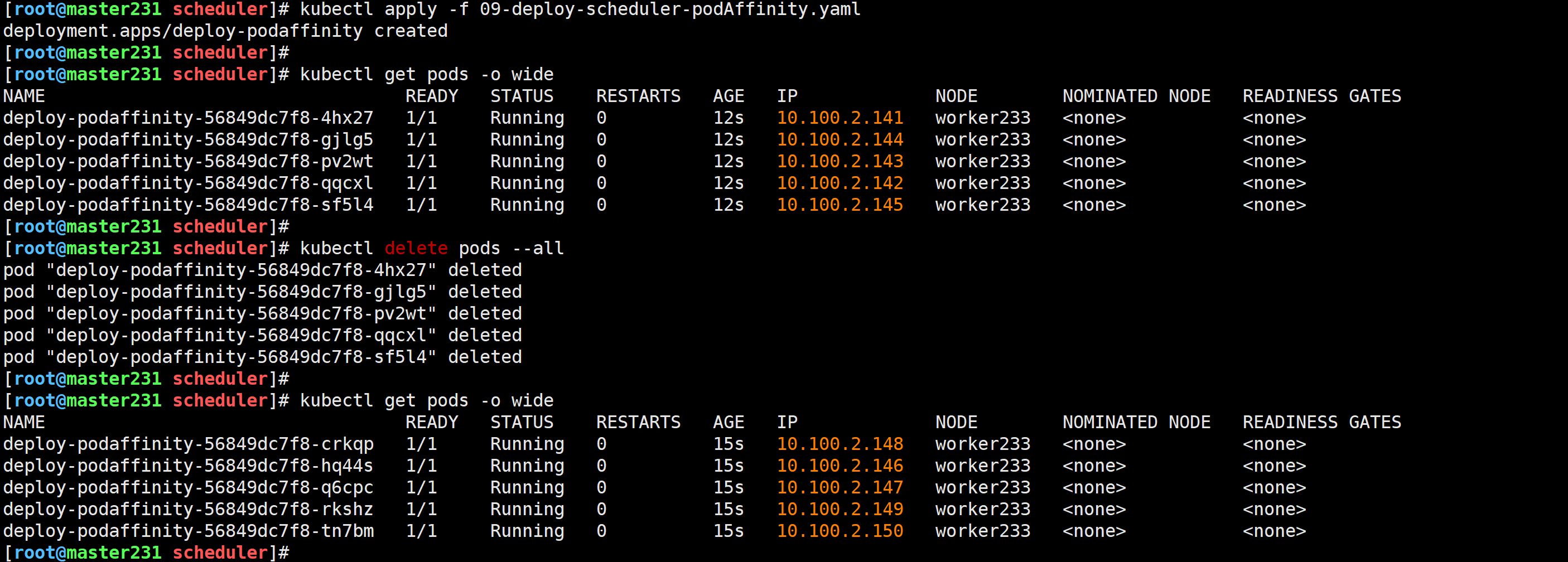The image size is (1568, 562).
Task: Click Running status in the crkqp row
Action: (527, 444)
